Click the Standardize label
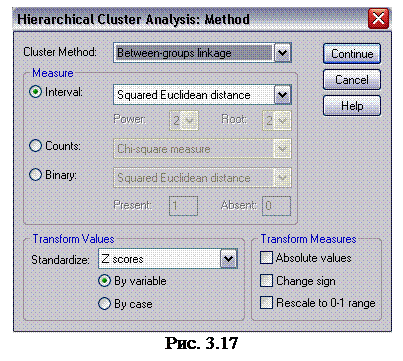Screen dimensions: 403x361 pos(60,260)
